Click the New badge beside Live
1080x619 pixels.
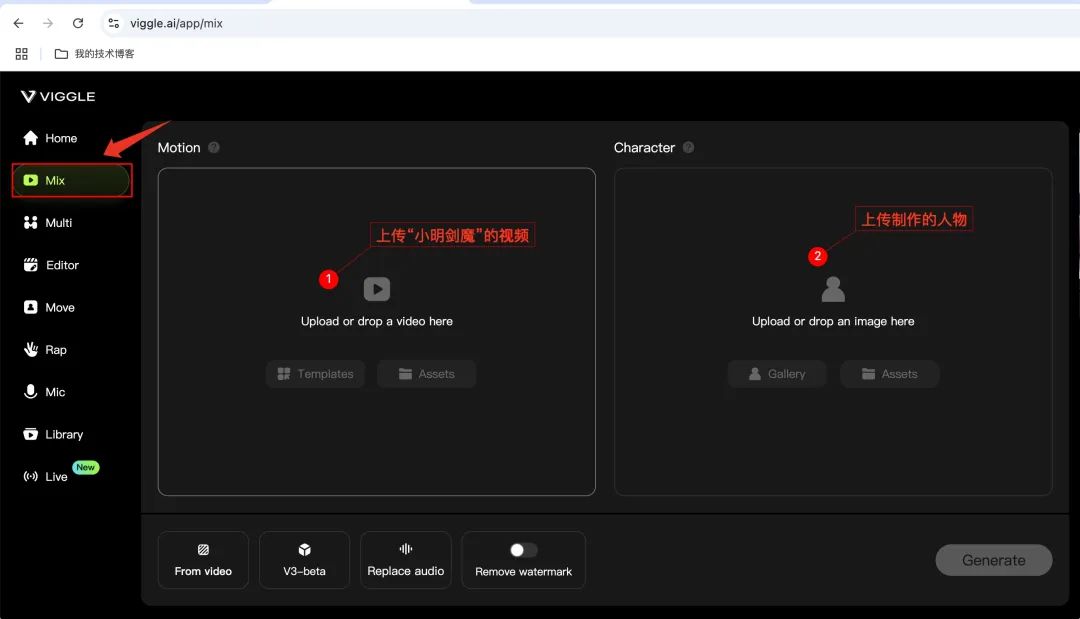point(85,468)
